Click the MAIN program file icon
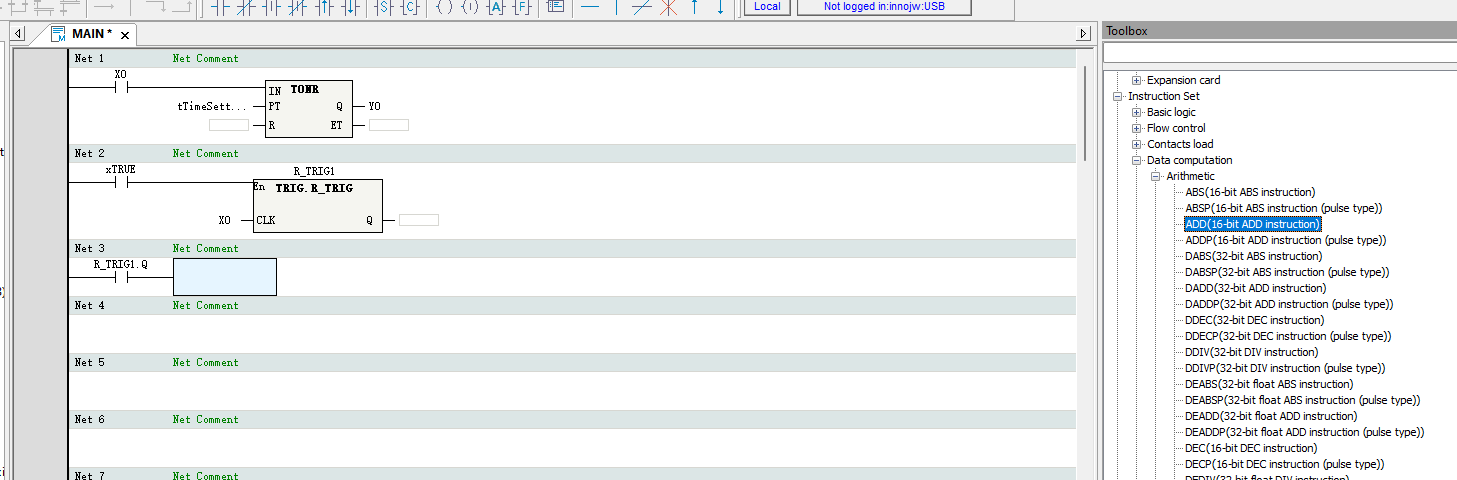This screenshot has height=480, width=1457. click(x=58, y=34)
